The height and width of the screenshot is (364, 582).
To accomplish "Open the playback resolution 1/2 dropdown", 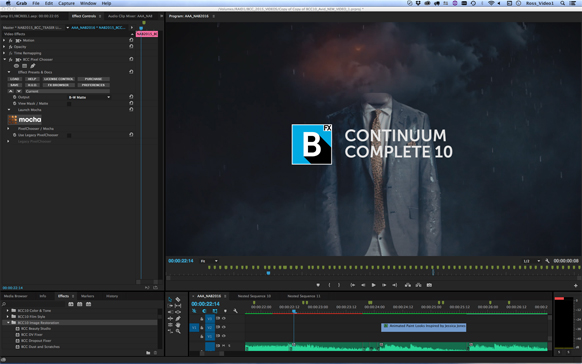I will (x=532, y=261).
